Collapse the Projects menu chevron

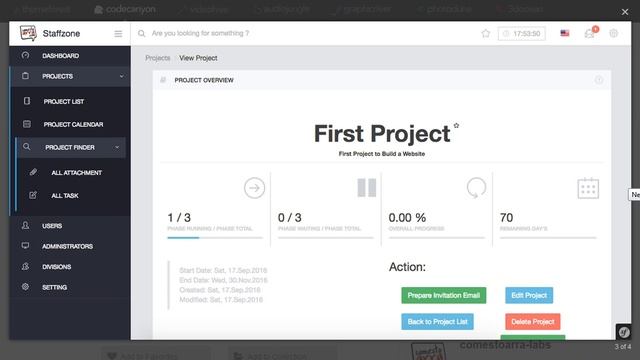121,76
